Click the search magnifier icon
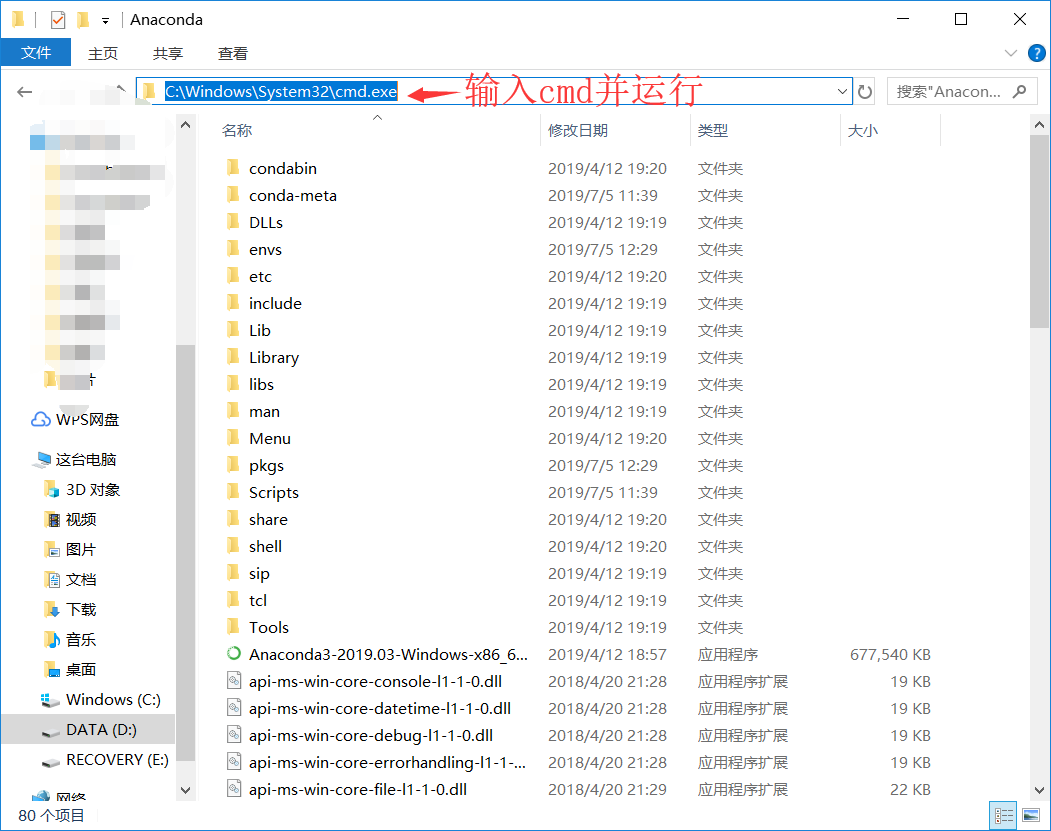1051x831 pixels. [1019, 91]
